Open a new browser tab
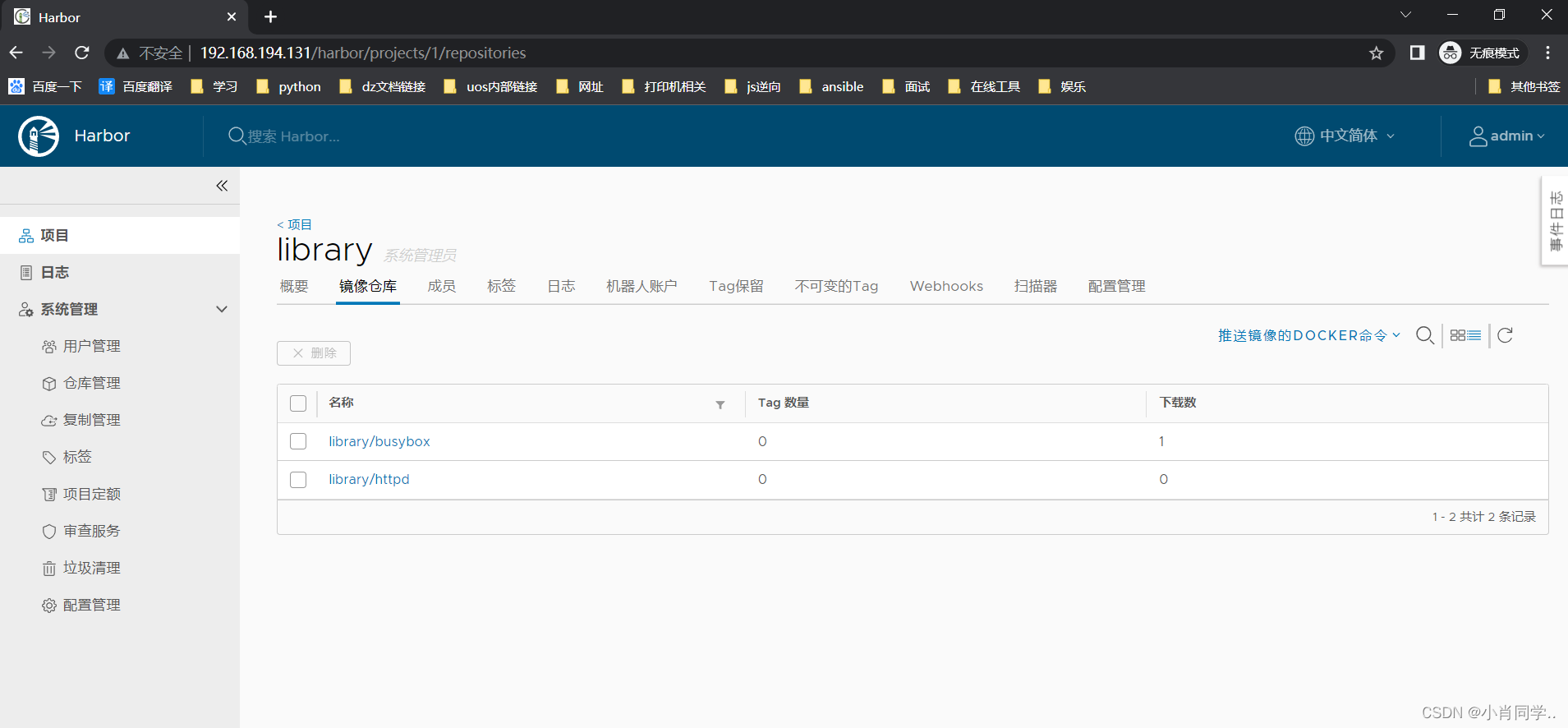Image resolution: width=1568 pixels, height=728 pixels. tap(270, 16)
